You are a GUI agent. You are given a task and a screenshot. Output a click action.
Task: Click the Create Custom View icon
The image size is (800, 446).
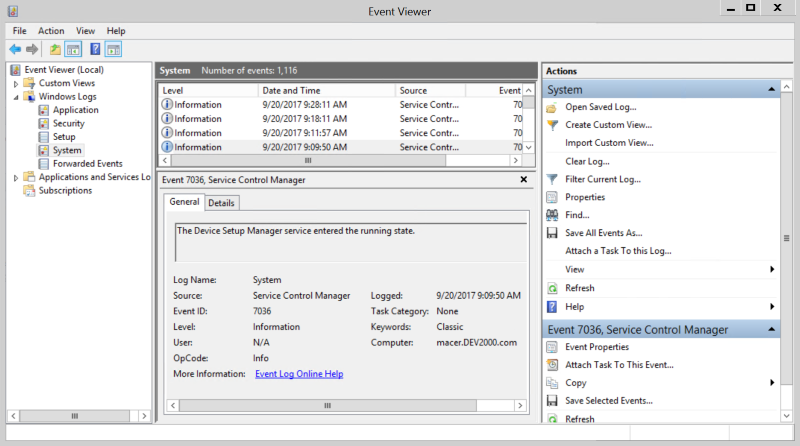click(552, 125)
